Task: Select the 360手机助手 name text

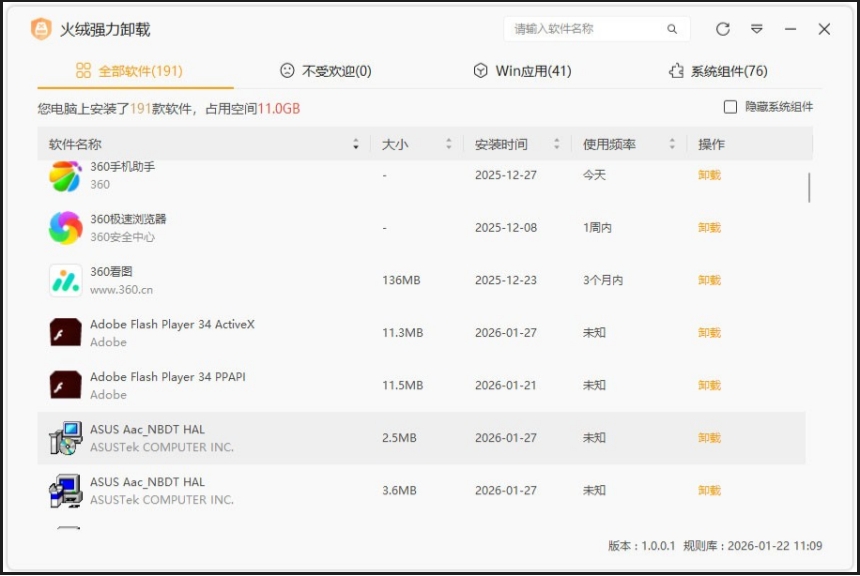Action: tap(122, 166)
